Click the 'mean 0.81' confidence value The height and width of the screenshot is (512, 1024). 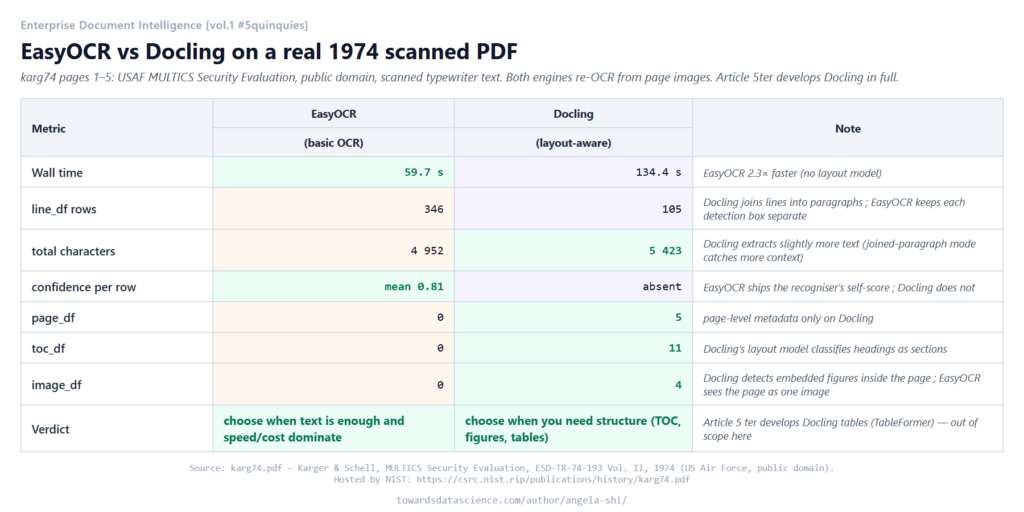click(x=414, y=287)
